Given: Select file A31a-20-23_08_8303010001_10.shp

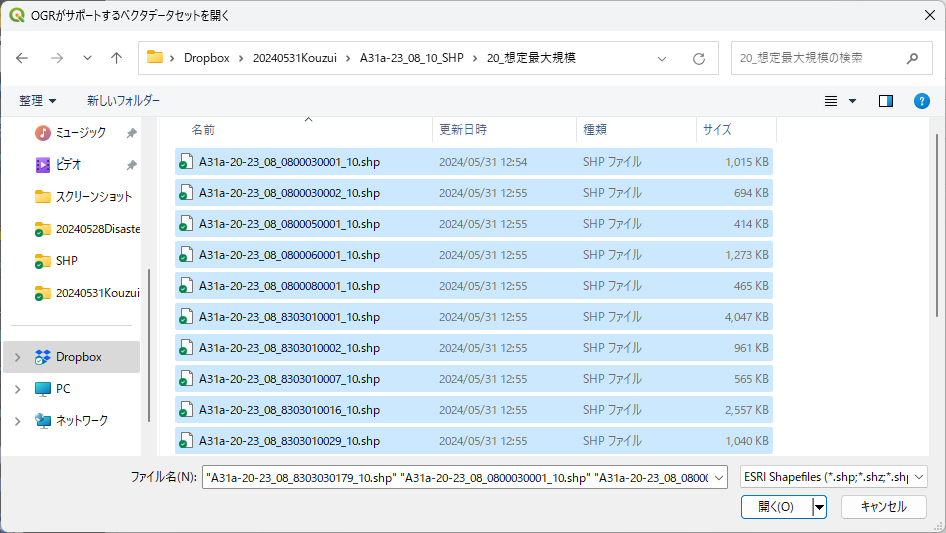Looking at the screenshot, I should (289, 317).
